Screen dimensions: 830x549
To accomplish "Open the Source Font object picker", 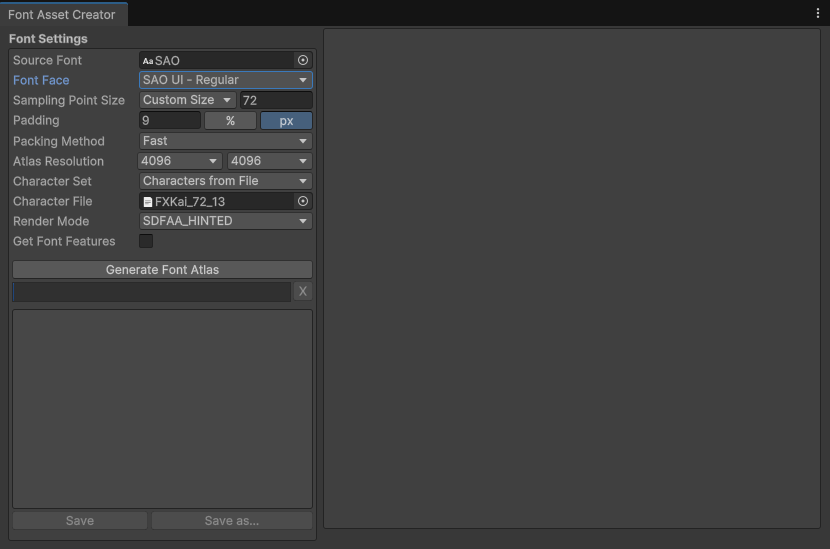I will coord(303,60).
